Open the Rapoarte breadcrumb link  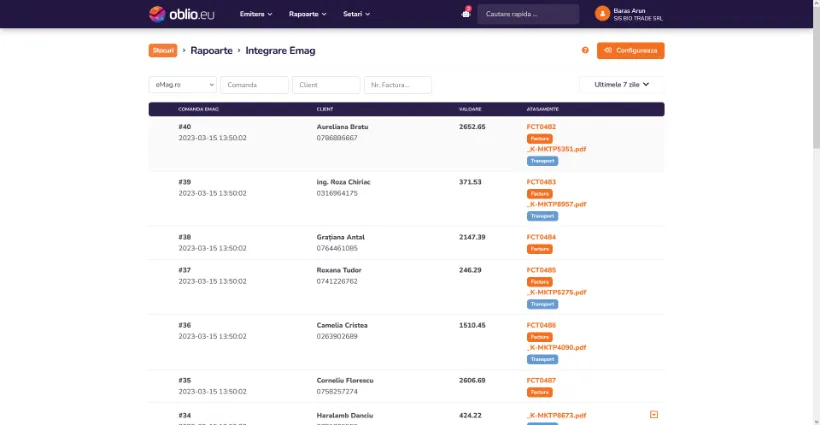click(x=211, y=51)
